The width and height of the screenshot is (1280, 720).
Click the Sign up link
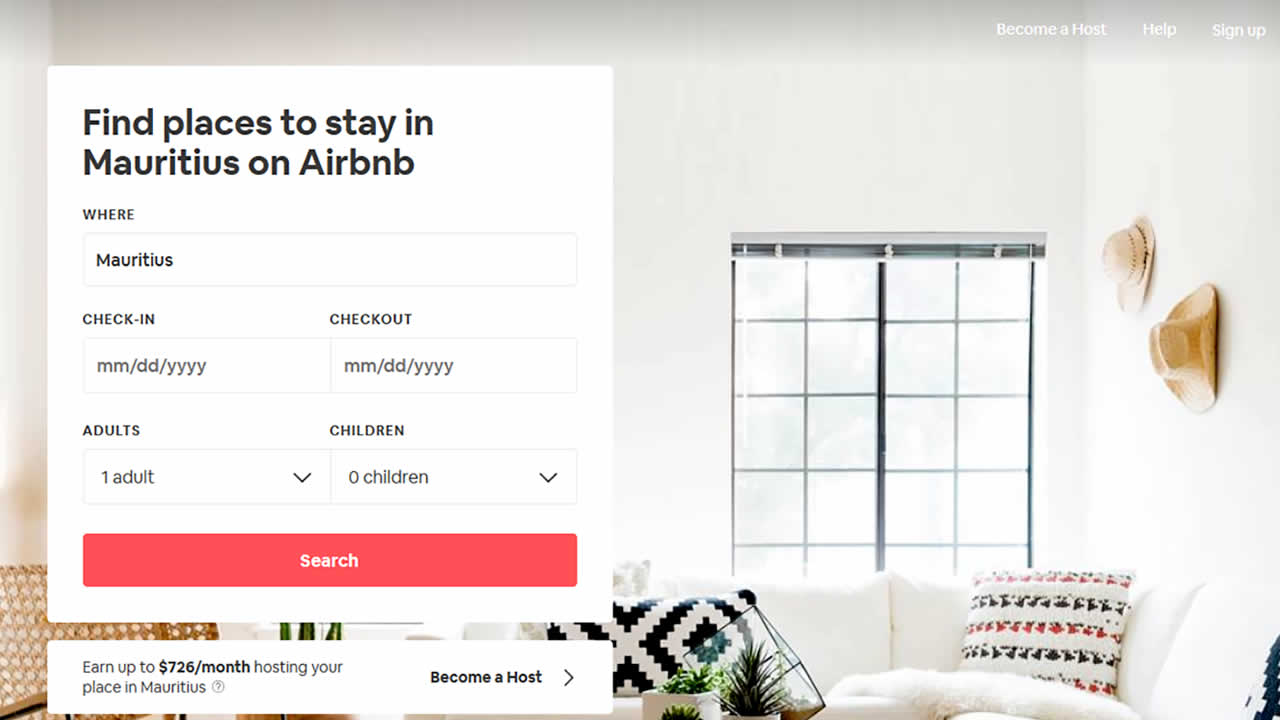pos(1238,30)
